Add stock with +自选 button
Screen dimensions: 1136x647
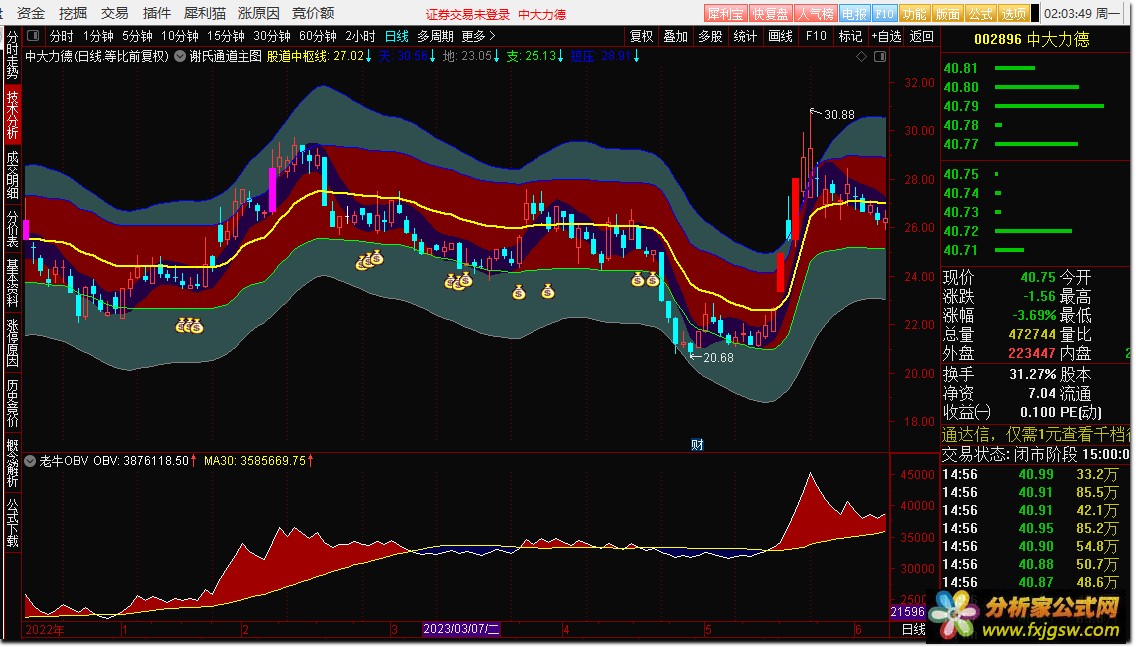pyautogui.click(x=886, y=36)
